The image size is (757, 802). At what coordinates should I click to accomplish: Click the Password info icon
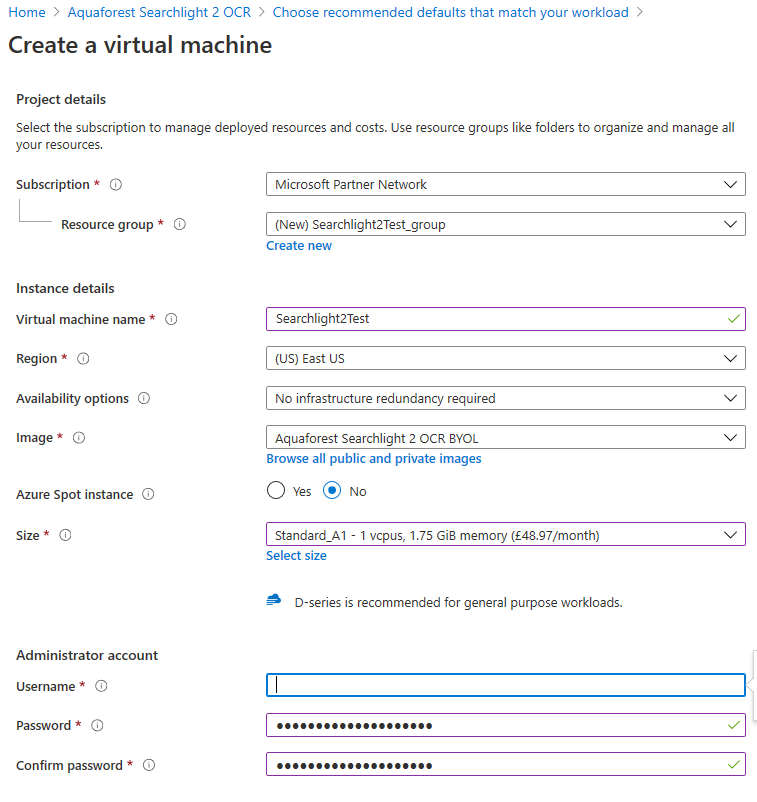pyautogui.click(x=97, y=725)
